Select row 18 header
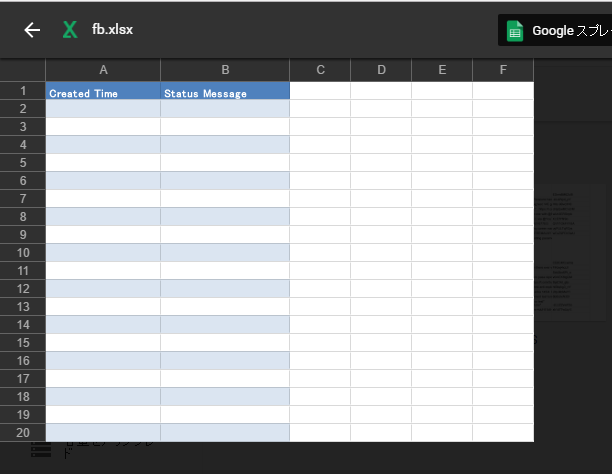Screen dimensions: 612x474 pos(23,396)
